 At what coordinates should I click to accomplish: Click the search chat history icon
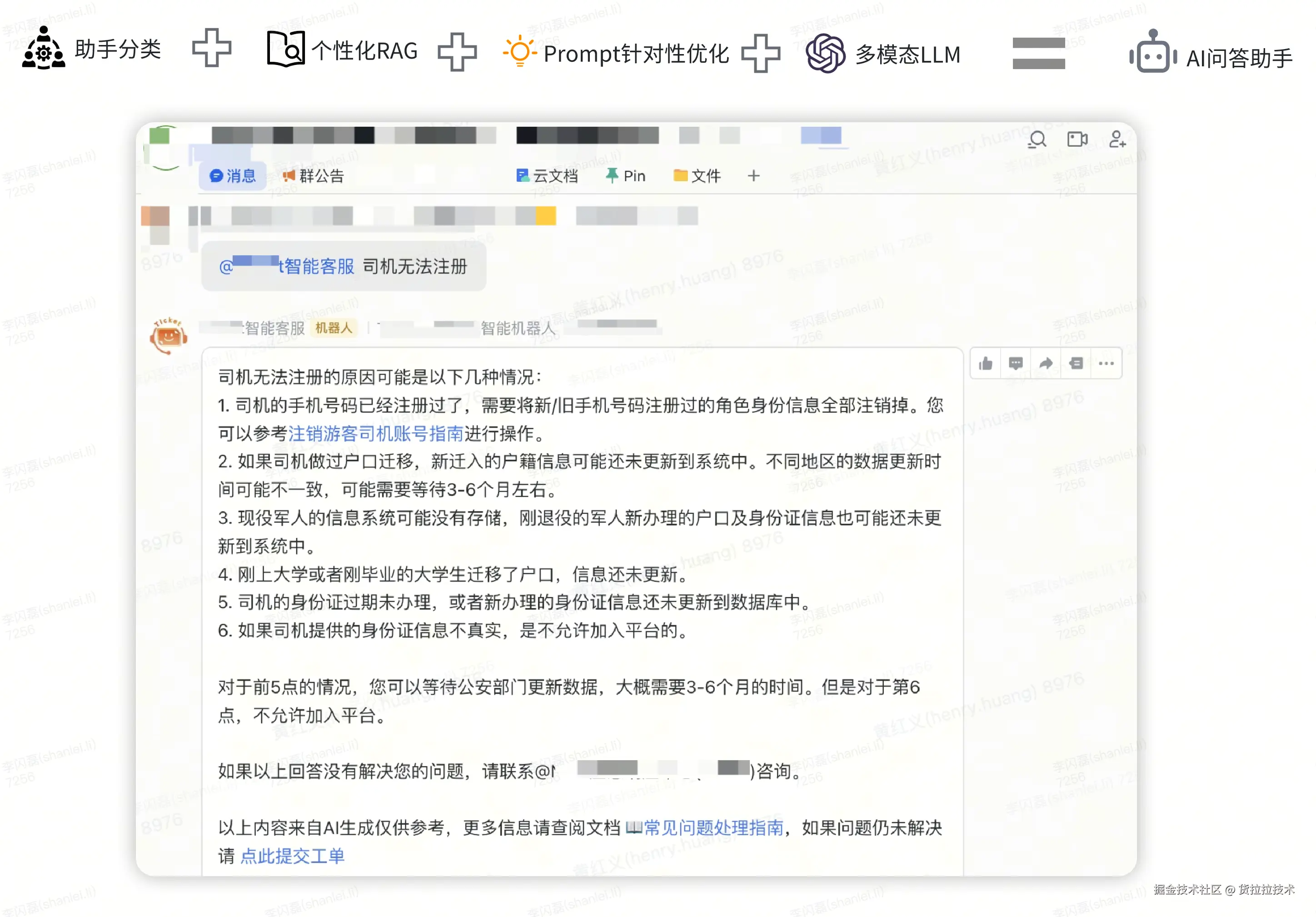pos(1037,139)
